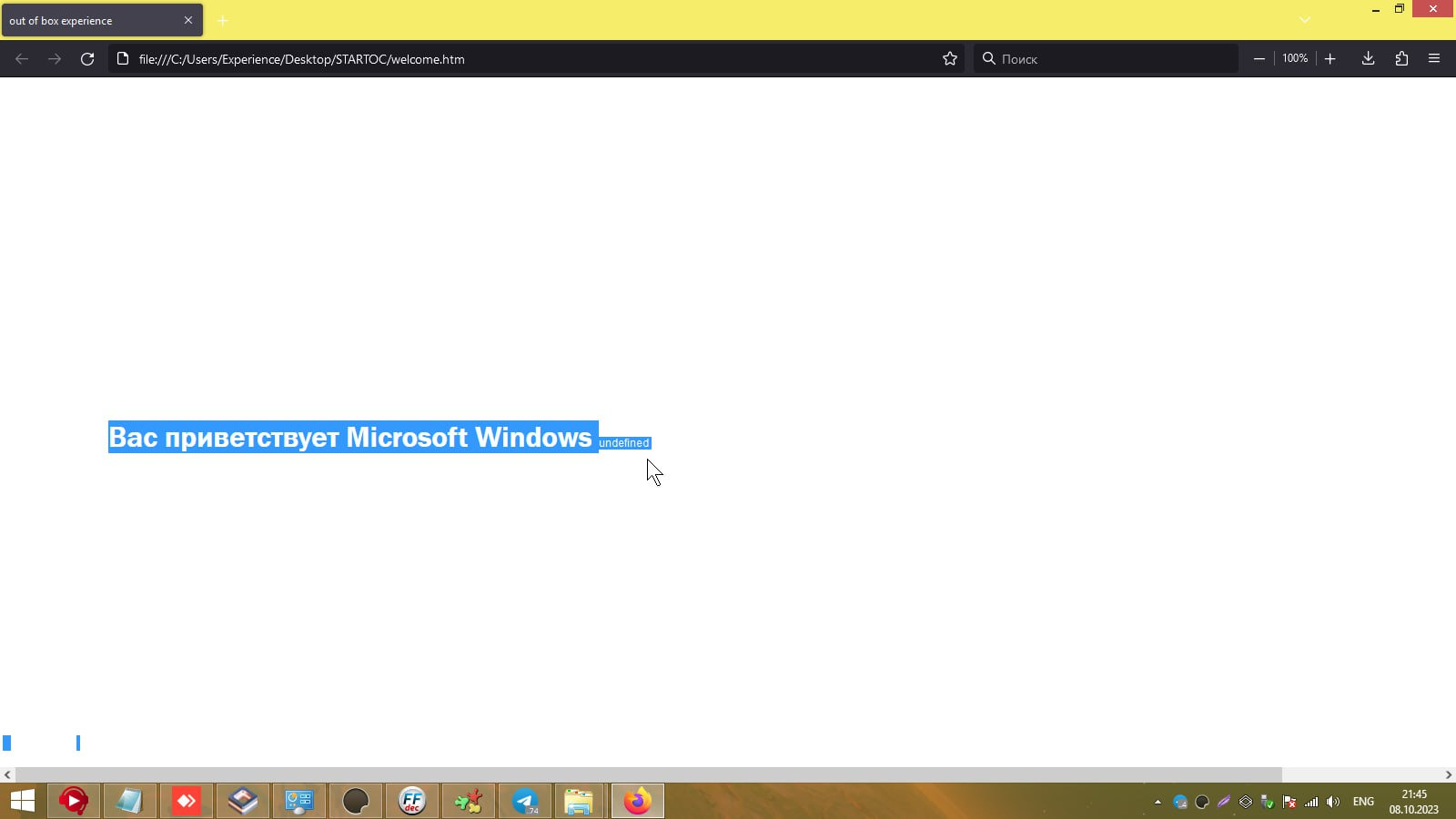The height and width of the screenshot is (819, 1456).
Task: Open the monitor settings app in taskbar
Action: click(x=299, y=801)
